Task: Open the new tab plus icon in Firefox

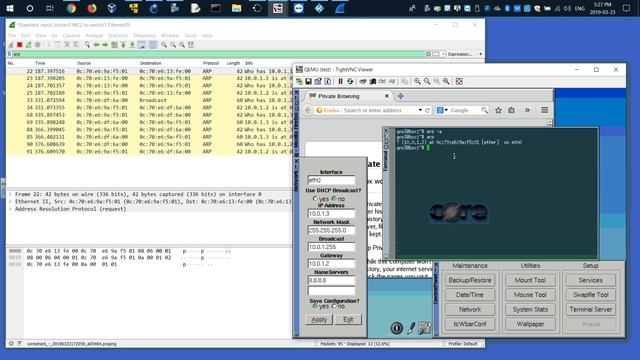Action: pyautogui.click(x=400, y=96)
